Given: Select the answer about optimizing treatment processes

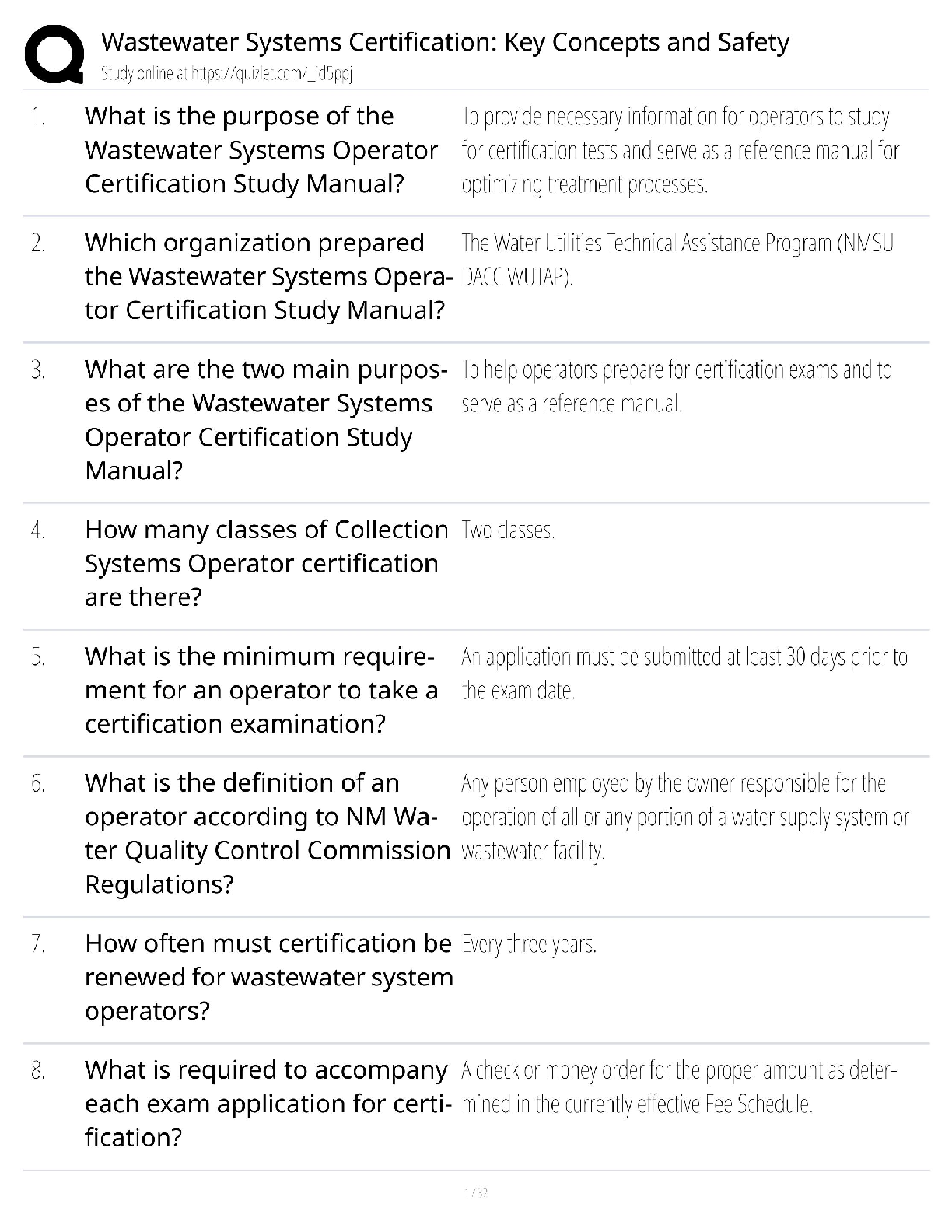Looking at the screenshot, I should point(681,150).
